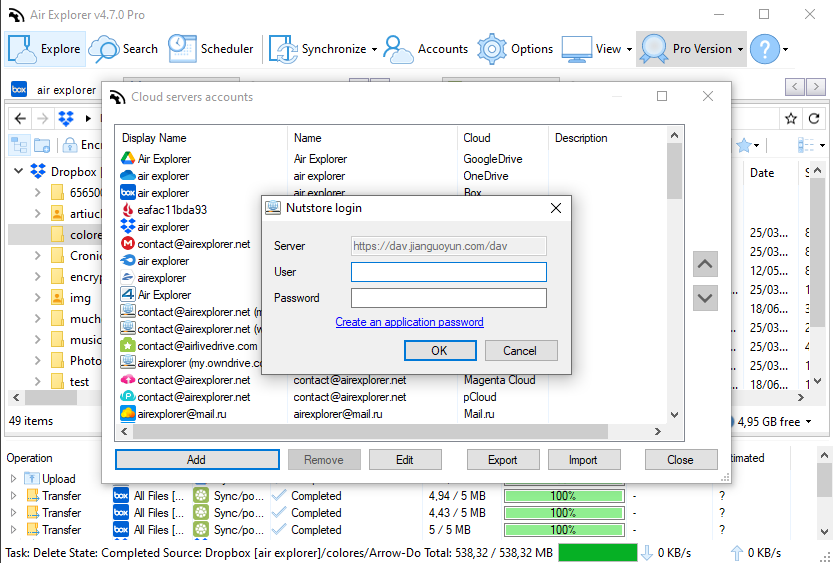The image size is (833, 563).
Task: Click the next tab arrow at top right
Action: tap(816, 86)
